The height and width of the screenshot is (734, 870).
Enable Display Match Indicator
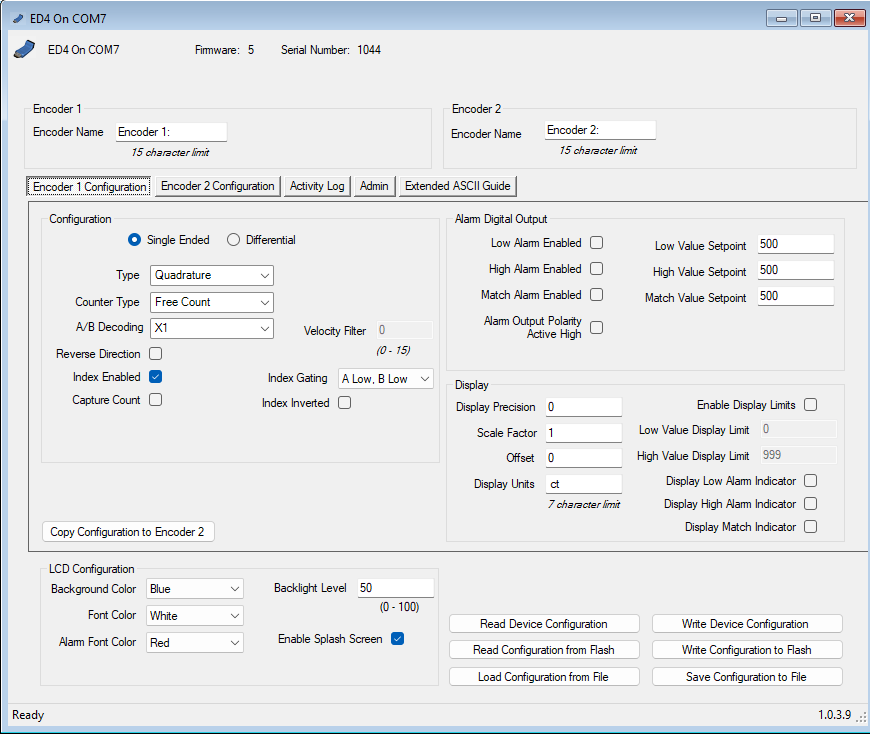click(x=810, y=526)
